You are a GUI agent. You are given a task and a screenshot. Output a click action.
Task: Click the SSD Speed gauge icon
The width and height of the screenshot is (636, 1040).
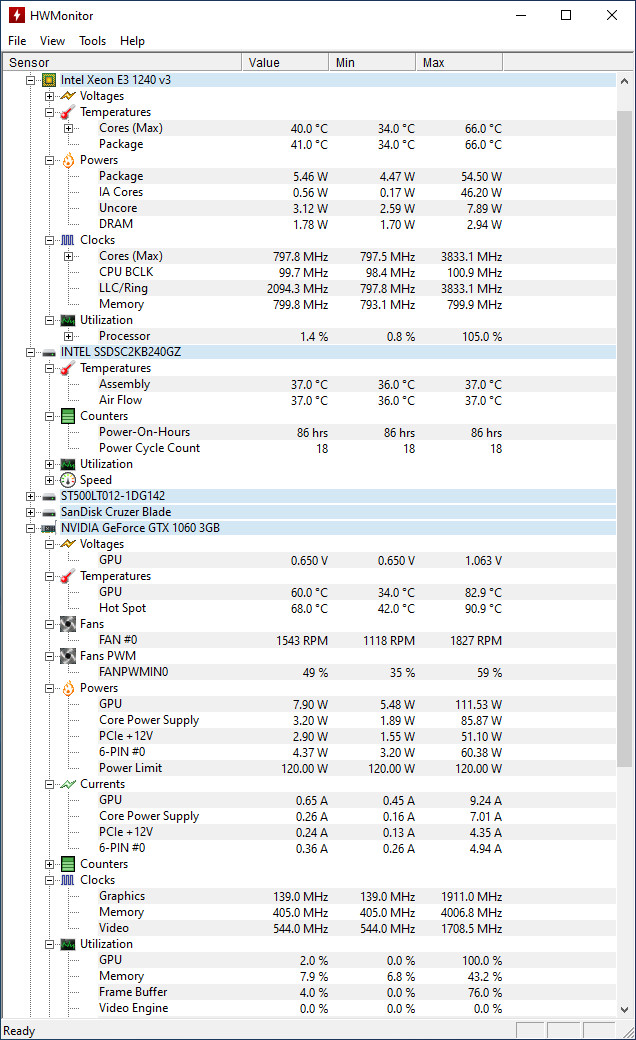[68, 480]
